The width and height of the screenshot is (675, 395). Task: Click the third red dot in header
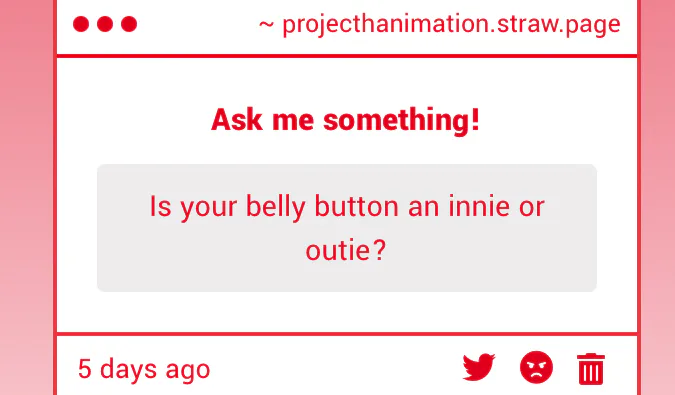coord(129,24)
